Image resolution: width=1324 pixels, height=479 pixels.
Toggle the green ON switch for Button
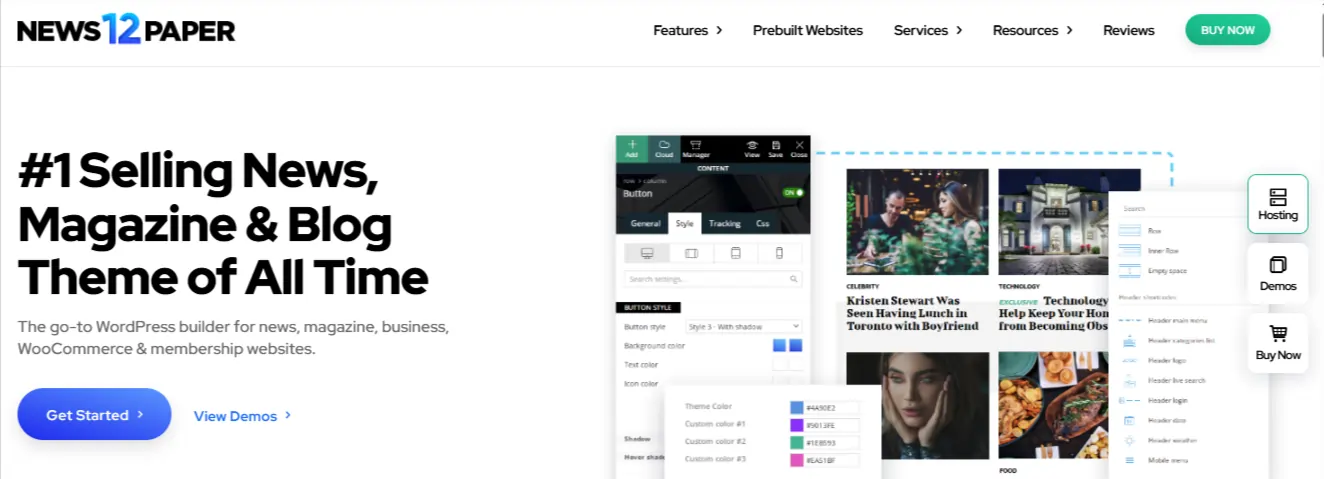pos(793,192)
